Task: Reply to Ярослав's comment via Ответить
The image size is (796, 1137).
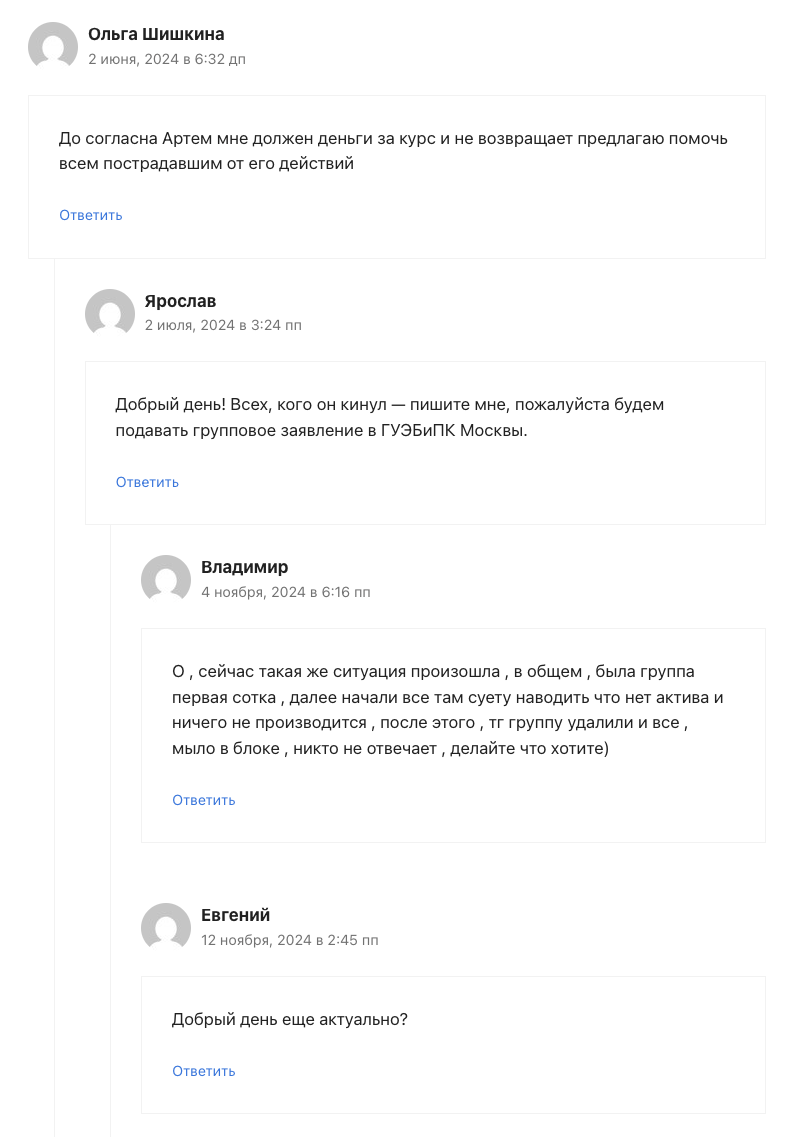Action: tap(147, 482)
